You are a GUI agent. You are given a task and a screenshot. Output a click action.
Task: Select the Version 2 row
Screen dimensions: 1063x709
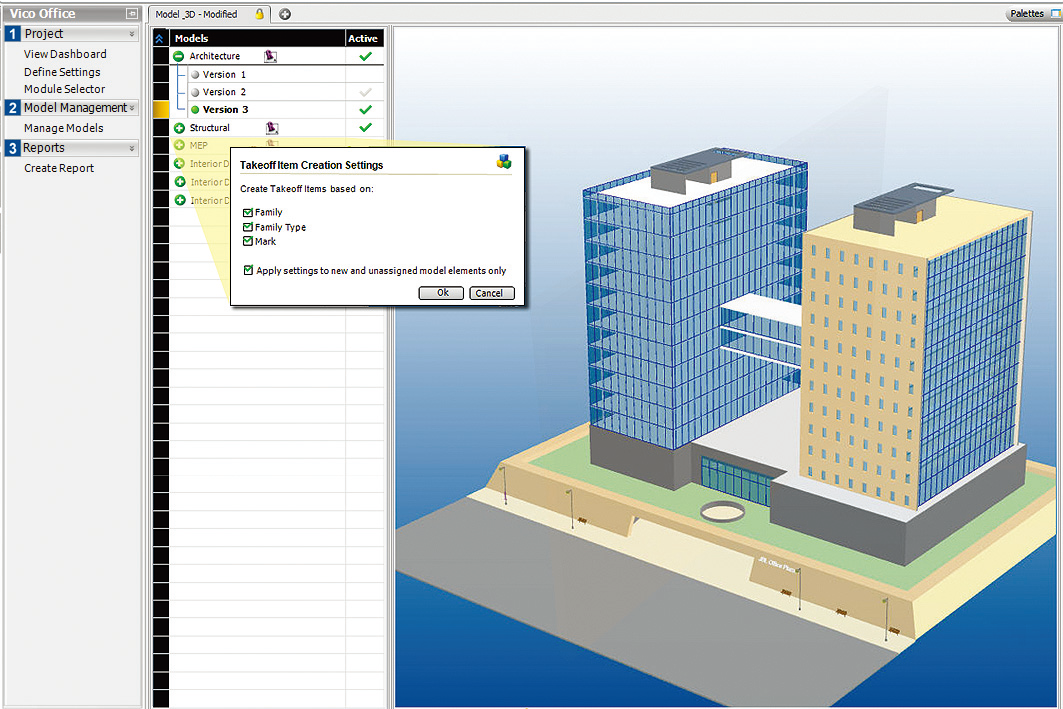tap(277, 92)
